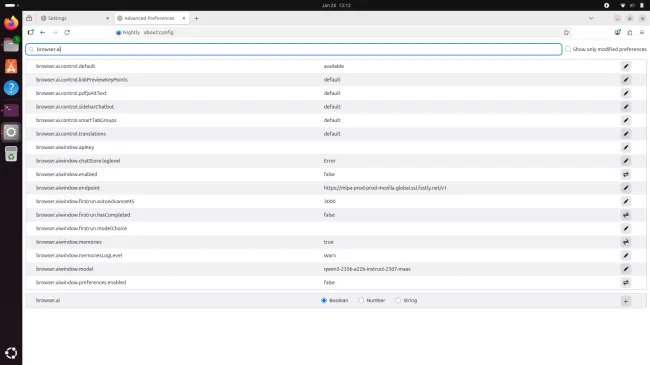Screen dimensions: 650x365
Task: Edit browser.ai.control.sidebarChatbot value
Action: (626, 107)
